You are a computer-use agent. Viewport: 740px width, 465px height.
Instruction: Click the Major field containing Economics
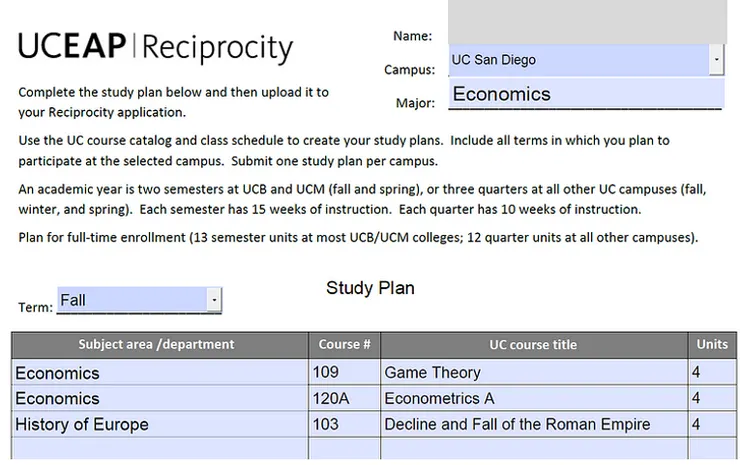pos(585,95)
